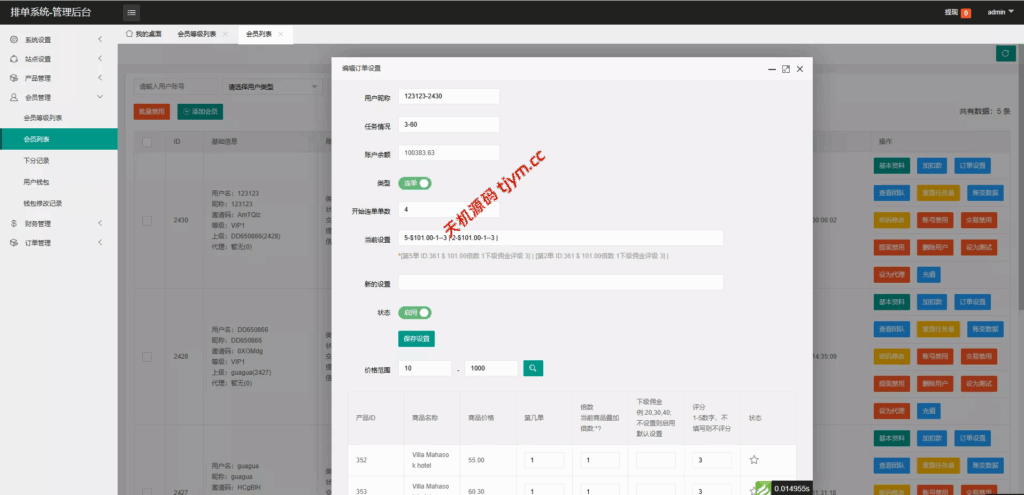Maximize the 编辑订单设置 dialog
Screen dimensions: 1024x495
tap(786, 68)
